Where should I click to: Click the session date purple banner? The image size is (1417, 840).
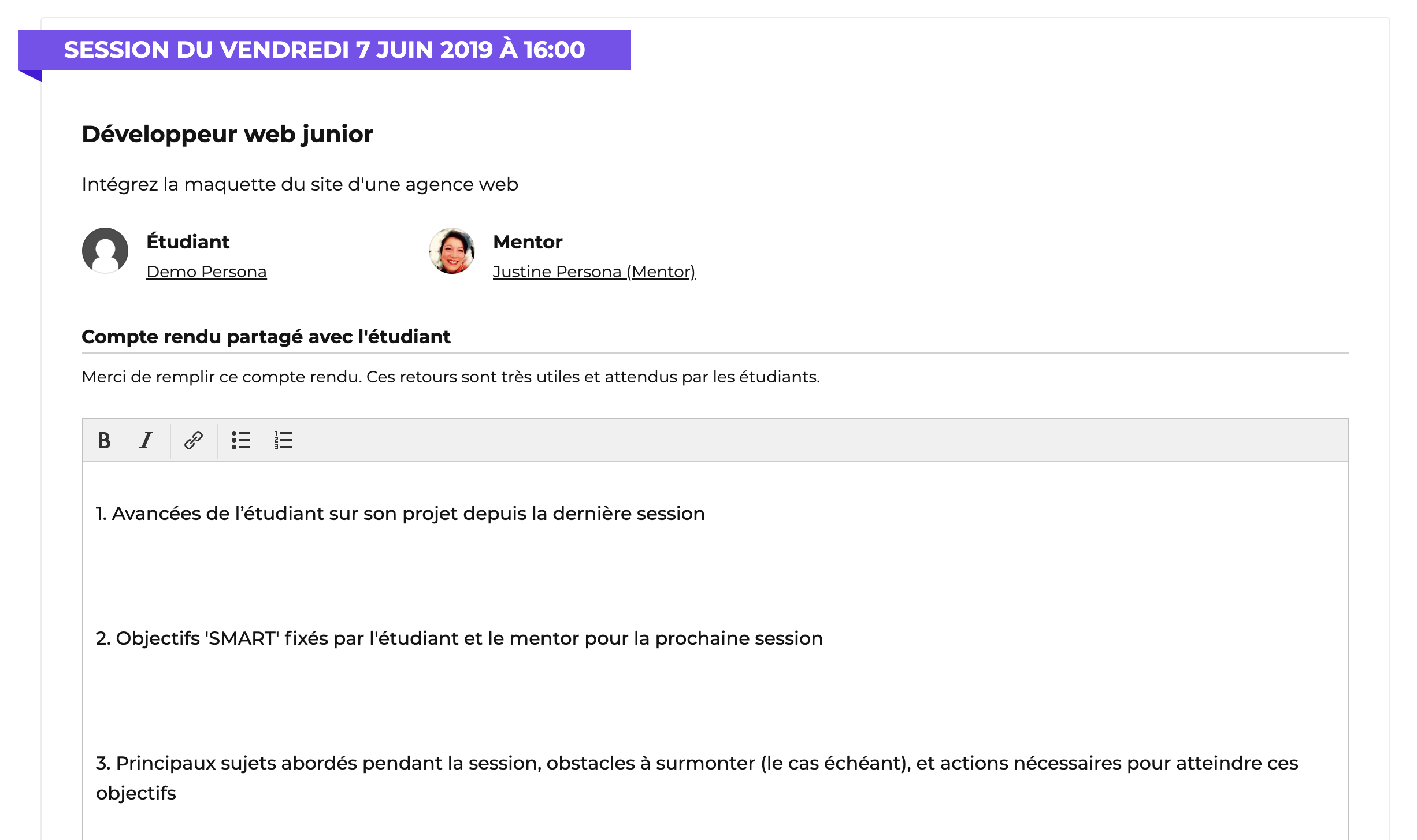(x=324, y=50)
